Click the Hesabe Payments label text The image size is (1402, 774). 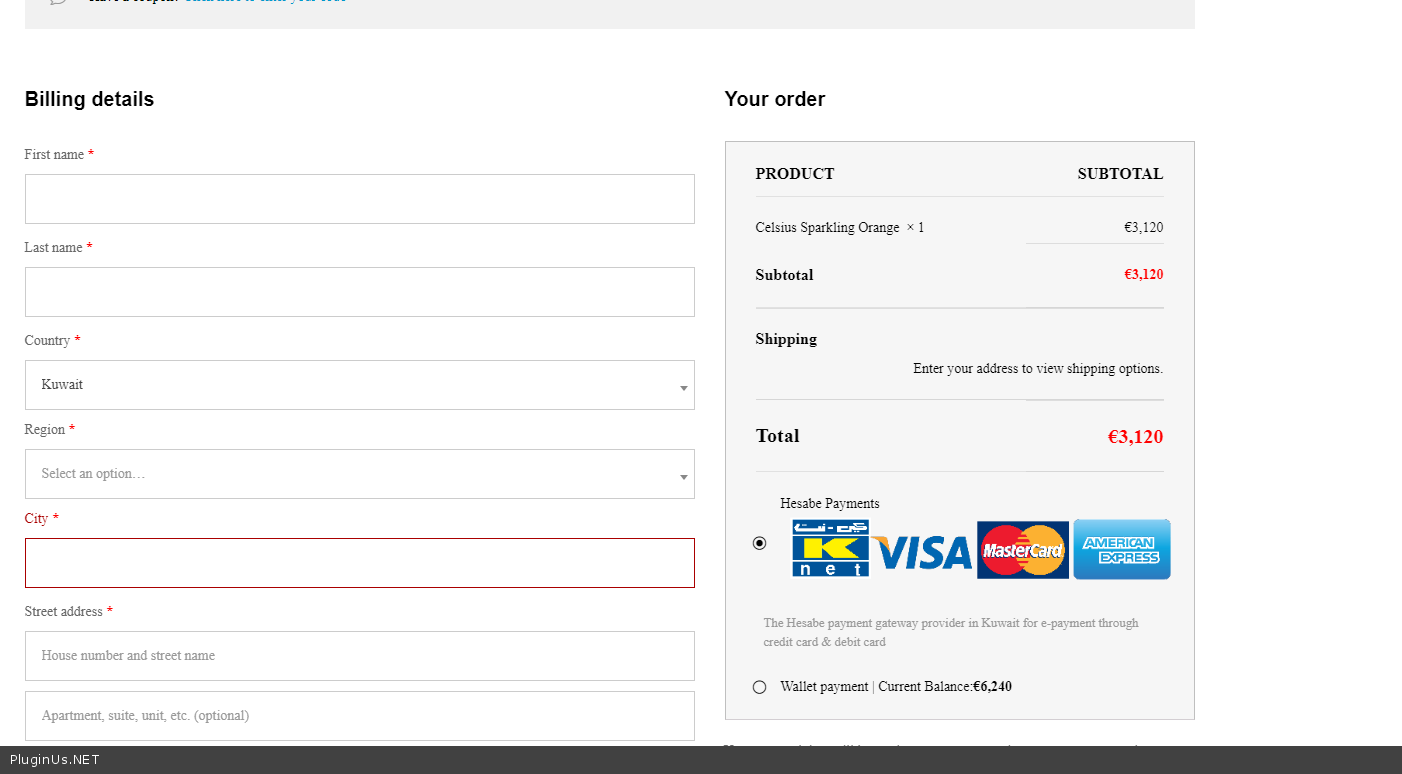(830, 504)
